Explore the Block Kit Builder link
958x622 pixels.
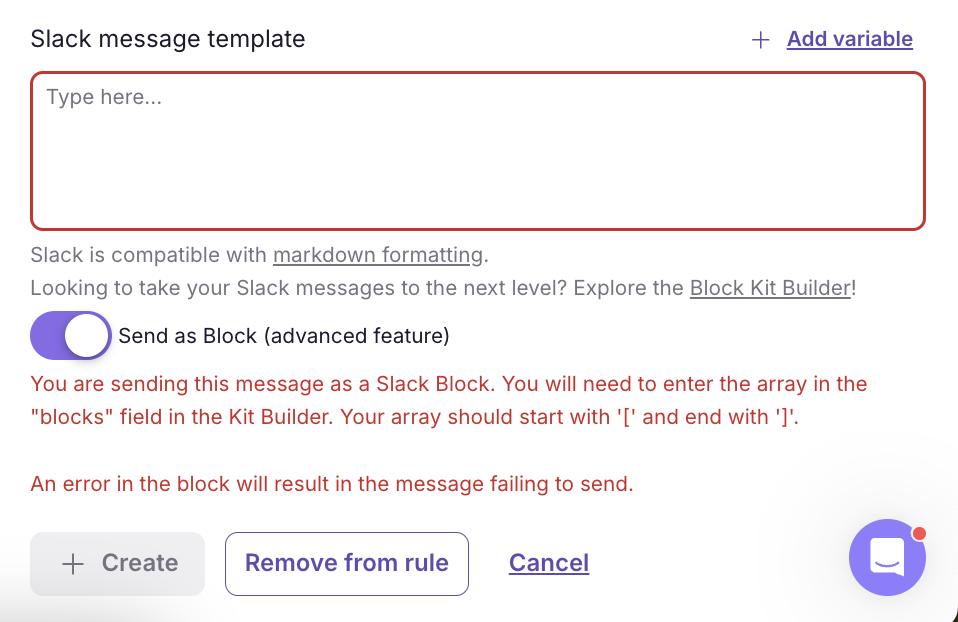770,288
